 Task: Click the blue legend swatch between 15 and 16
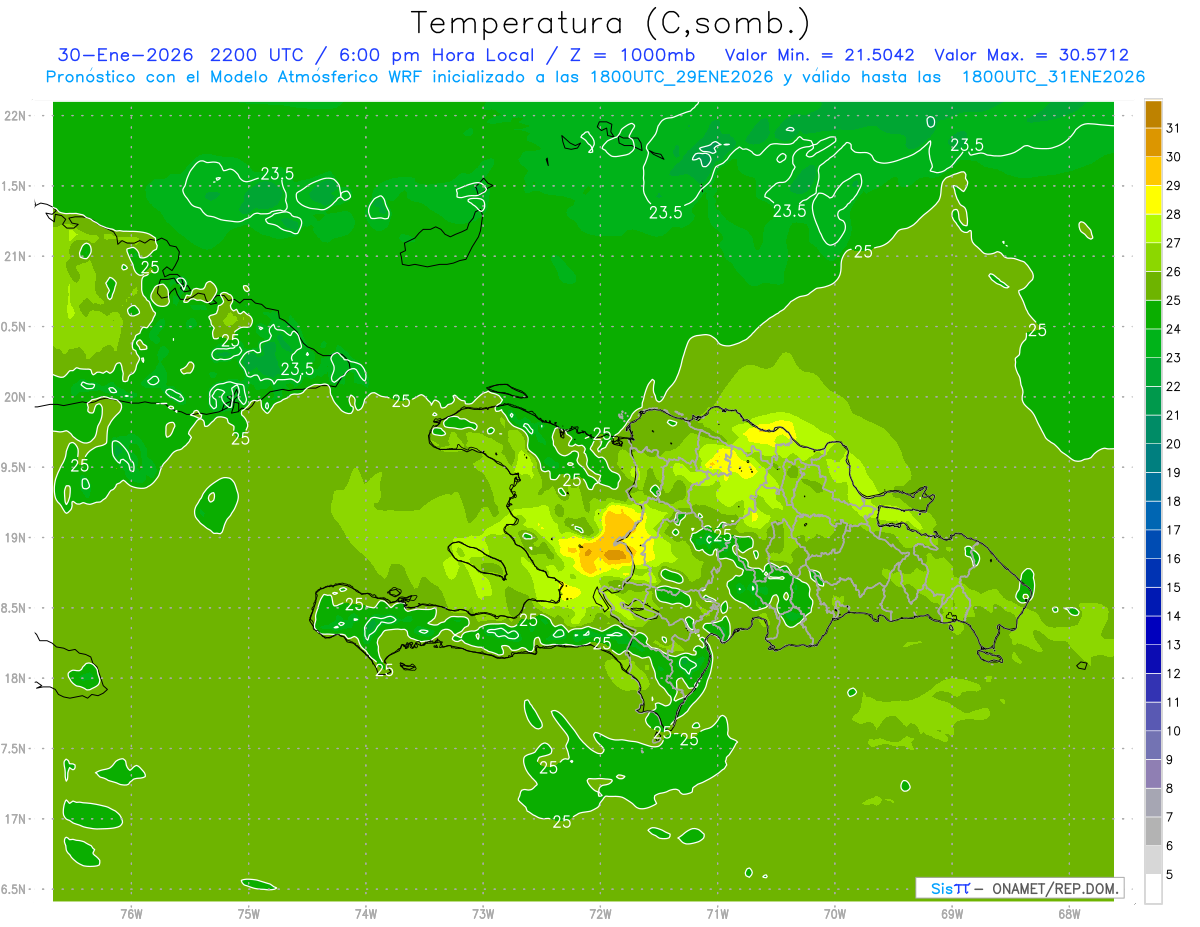1153,573
